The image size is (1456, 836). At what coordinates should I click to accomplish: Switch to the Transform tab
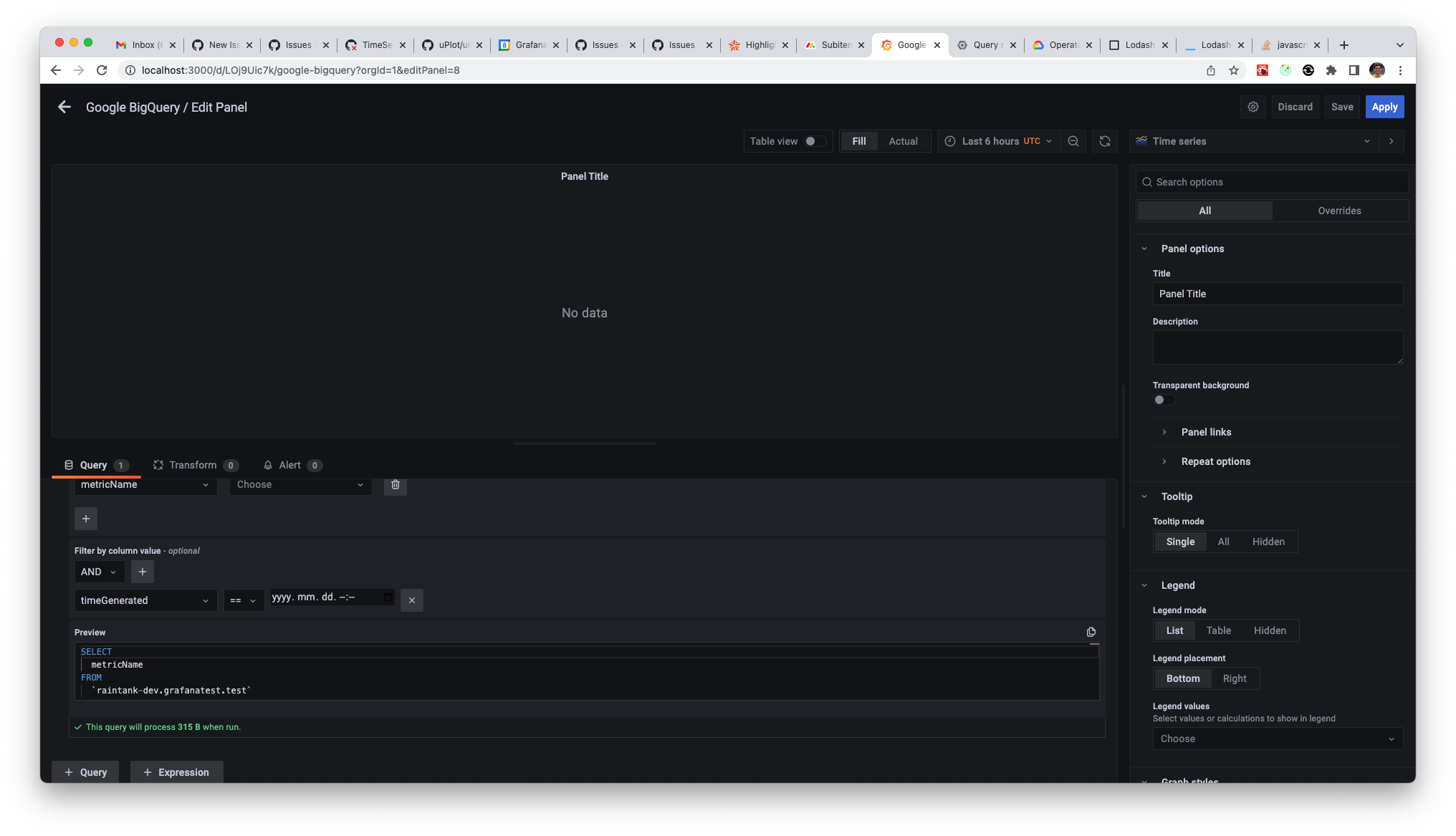(191, 465)
